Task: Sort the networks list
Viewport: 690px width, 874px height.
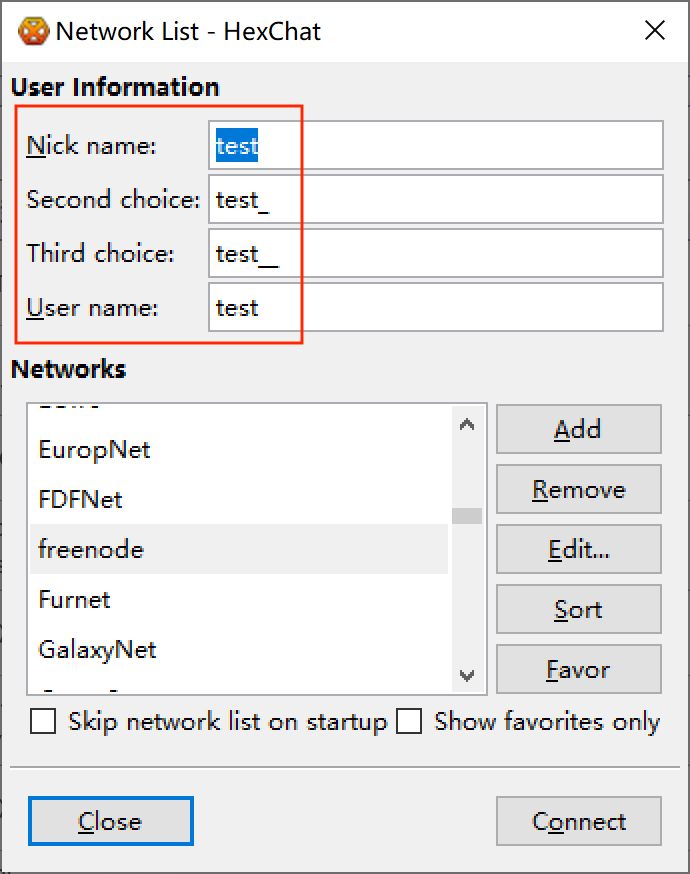Action: pyautogui.click(x=578, y=610)
